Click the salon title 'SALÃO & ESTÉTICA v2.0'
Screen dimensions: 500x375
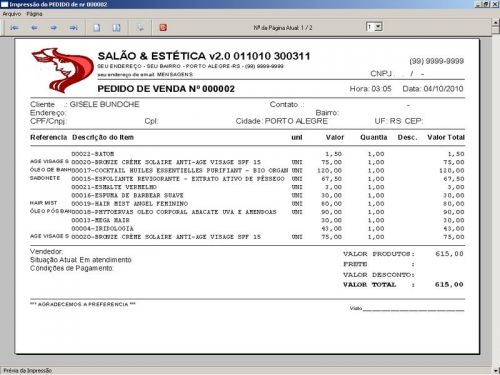coord(164,56)
